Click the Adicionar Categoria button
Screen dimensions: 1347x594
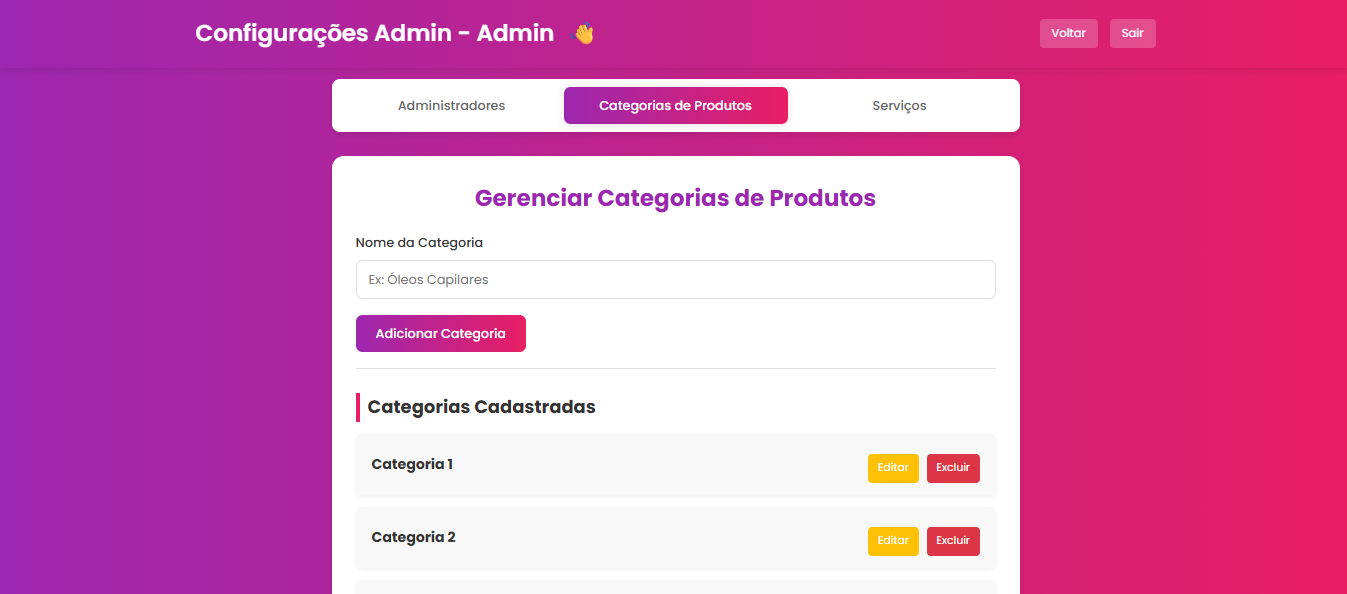click(x=440, y=334)
